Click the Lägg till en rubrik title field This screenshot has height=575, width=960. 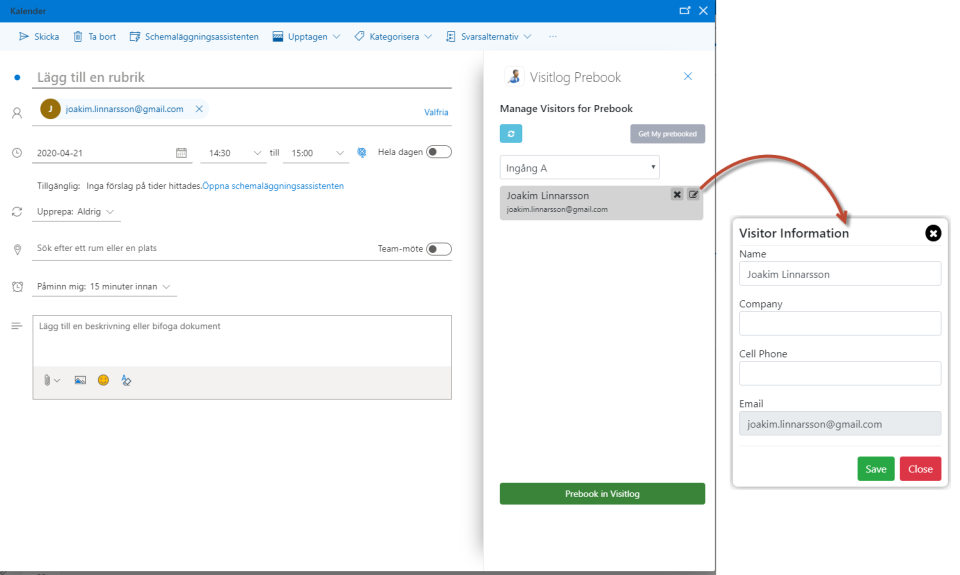242,77
